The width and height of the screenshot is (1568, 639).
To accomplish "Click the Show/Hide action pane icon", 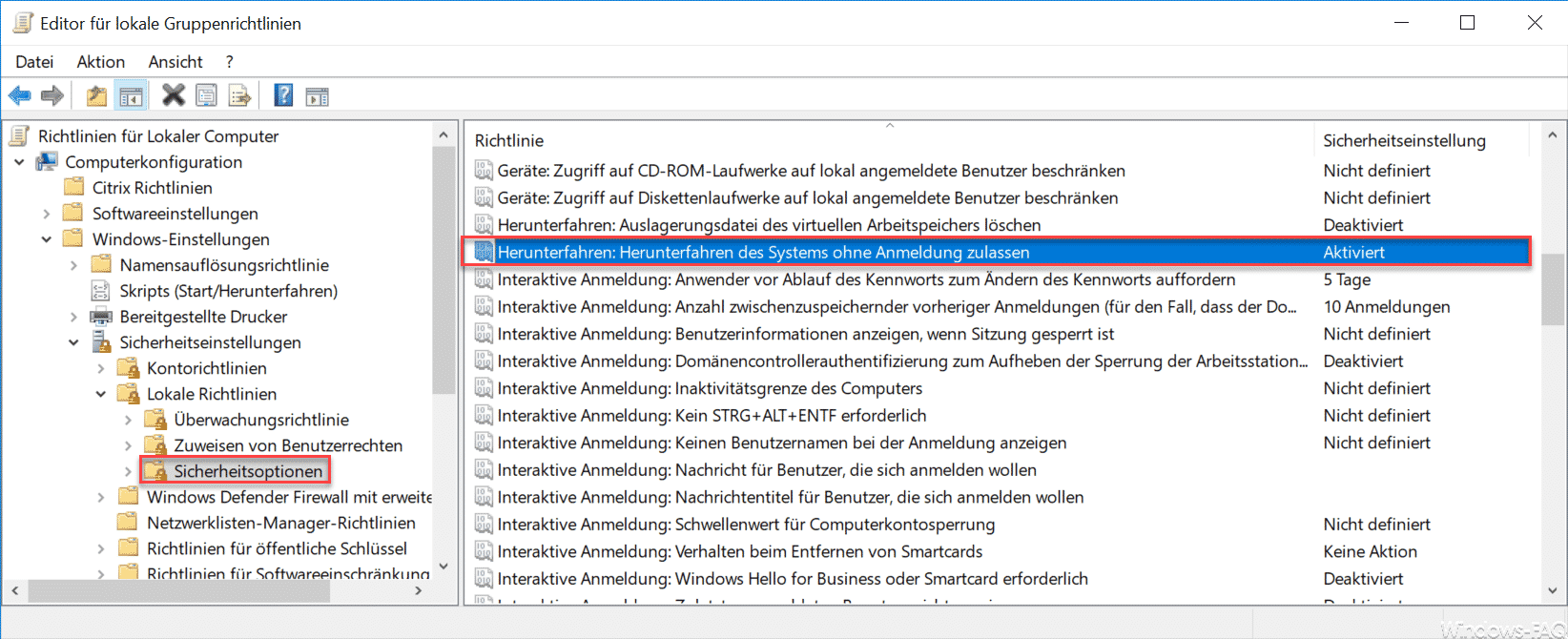I will [317, 95].
